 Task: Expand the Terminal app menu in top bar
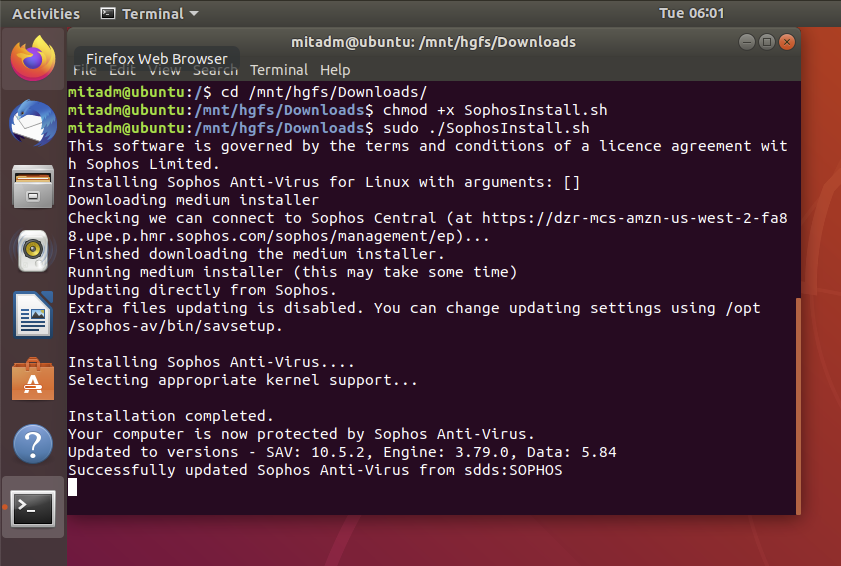150,13
